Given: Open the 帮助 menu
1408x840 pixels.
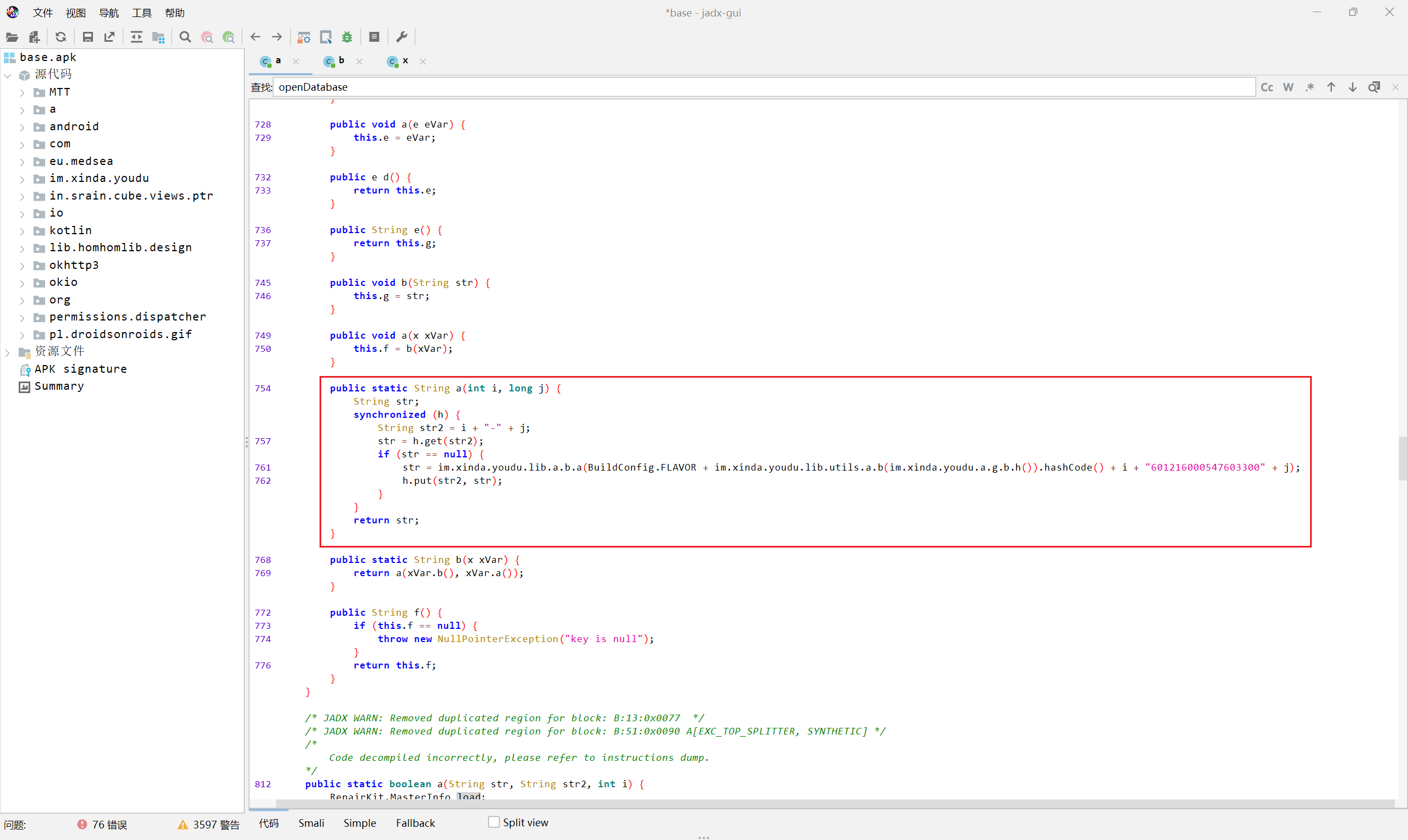Looking at the screenshot, I should click(174, 13).
